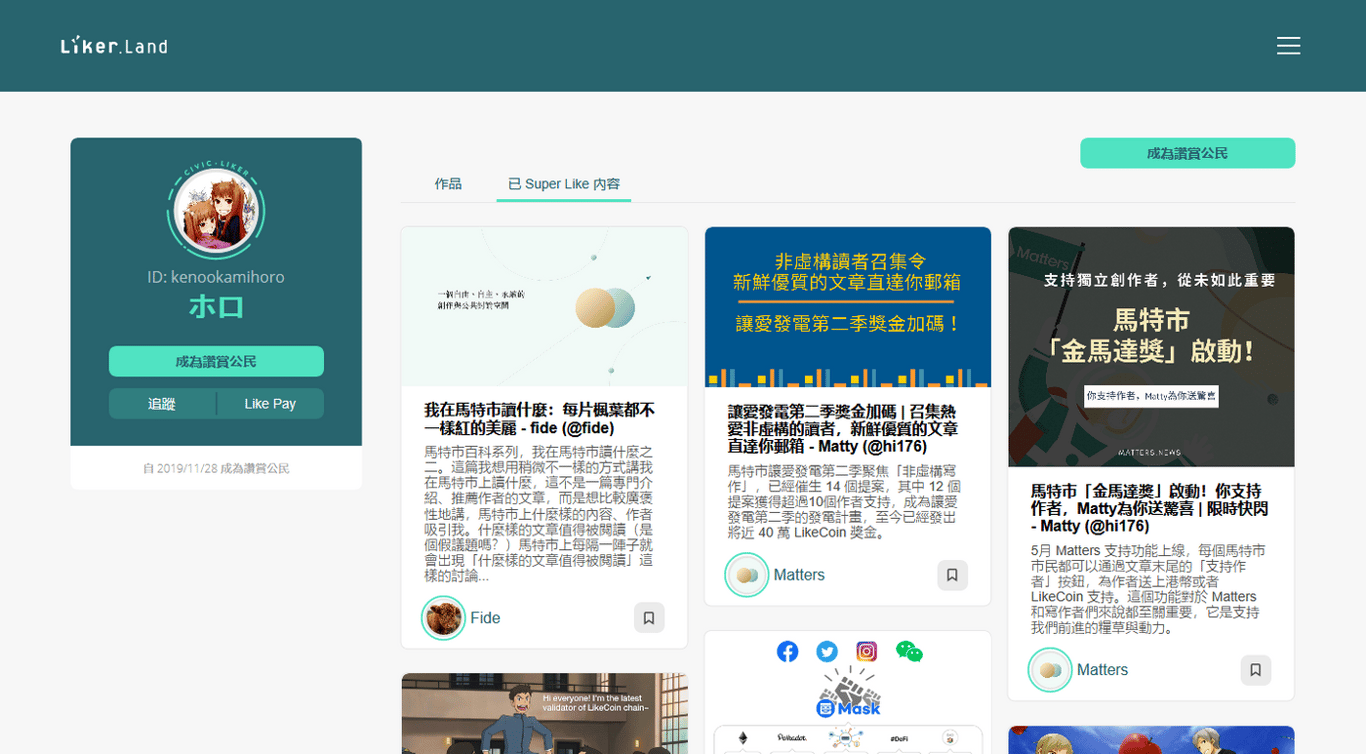
Task: Open the Mask social icons card image
Action: point(848,692)
